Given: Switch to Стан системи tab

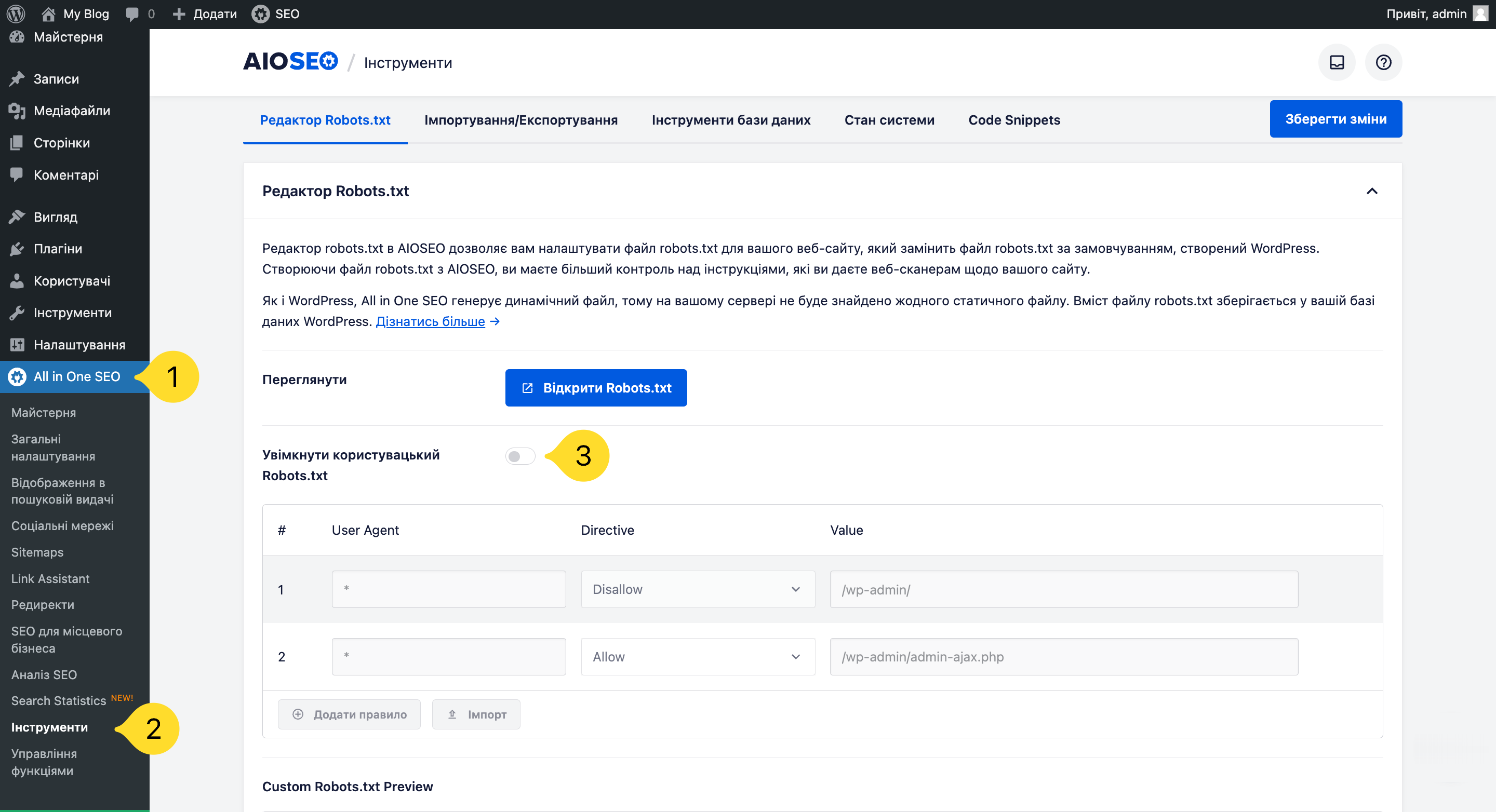Looking at the screenshot, I should 889,120.
